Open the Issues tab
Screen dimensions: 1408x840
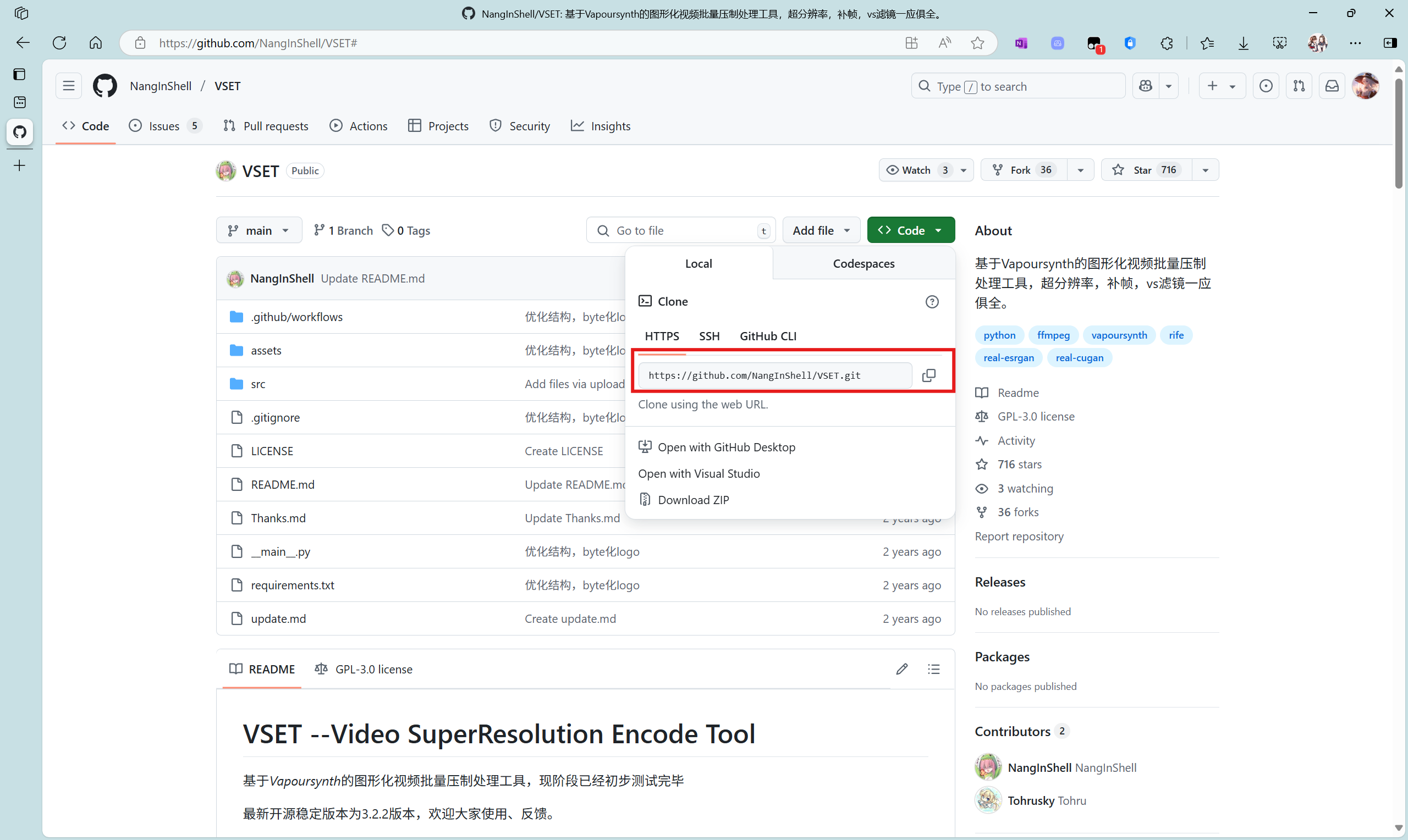click(166, 126)
